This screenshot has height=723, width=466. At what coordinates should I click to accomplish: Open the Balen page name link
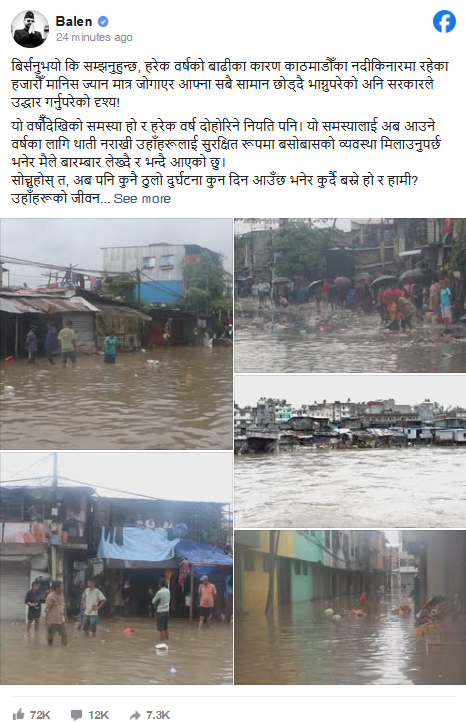[74, 21]
